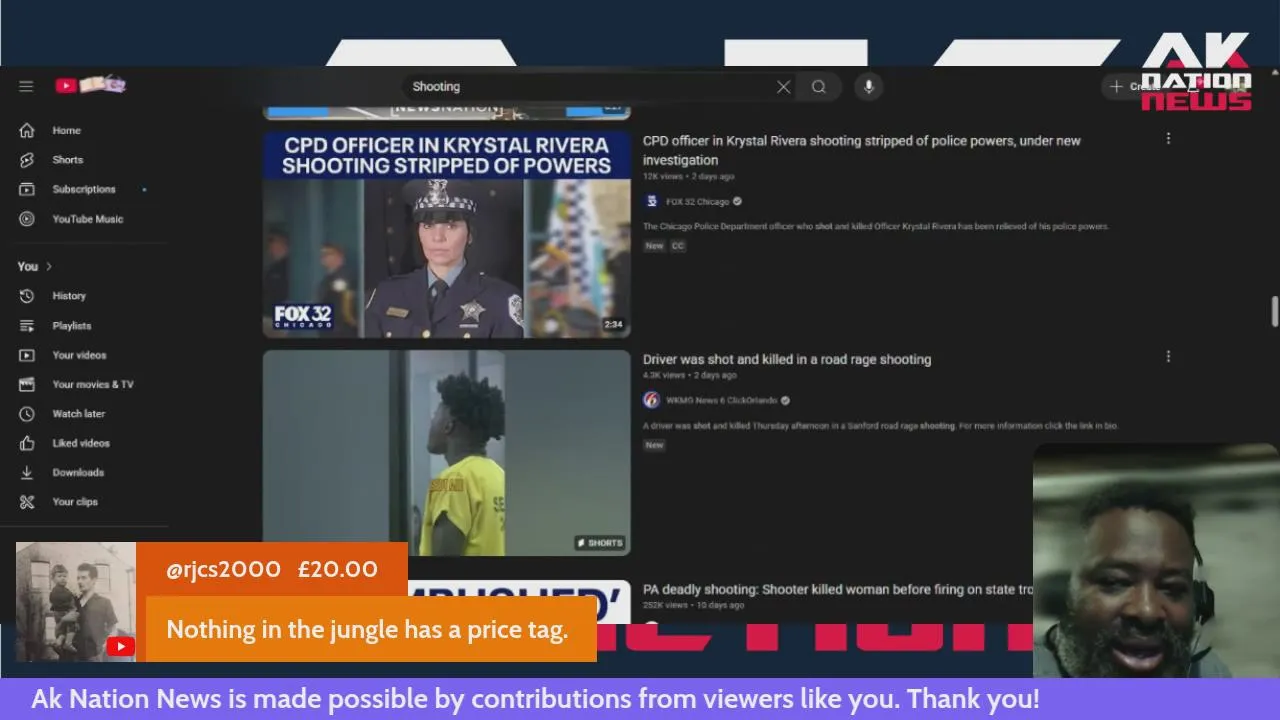Open the CPD officer Krystal Rivera video thumbnail
Viewport: 1280px width, 720px height.
pyautogui.click(x=447, y=234)
